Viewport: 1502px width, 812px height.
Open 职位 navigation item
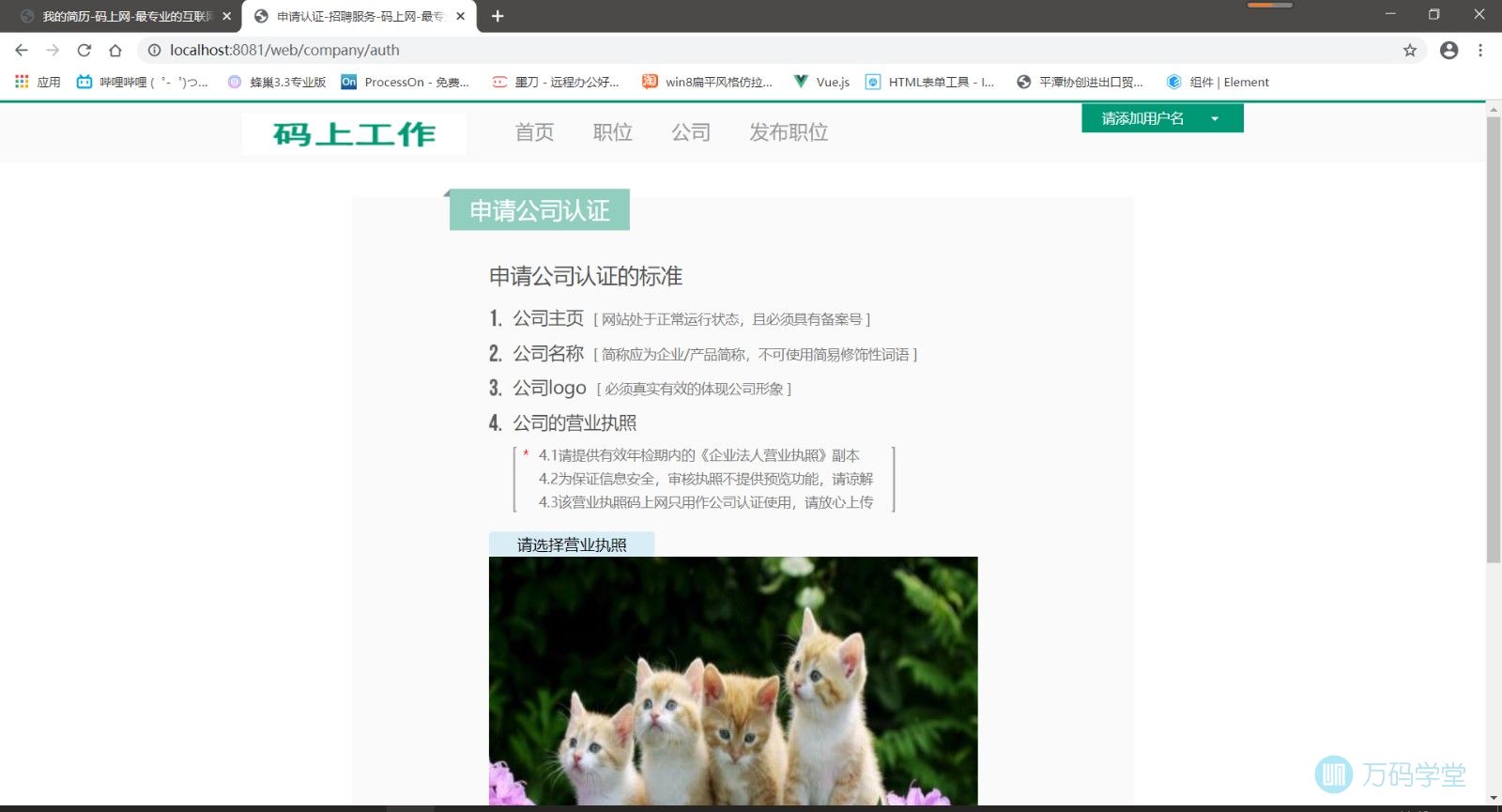pyautogui.click(x=612, y=132)
